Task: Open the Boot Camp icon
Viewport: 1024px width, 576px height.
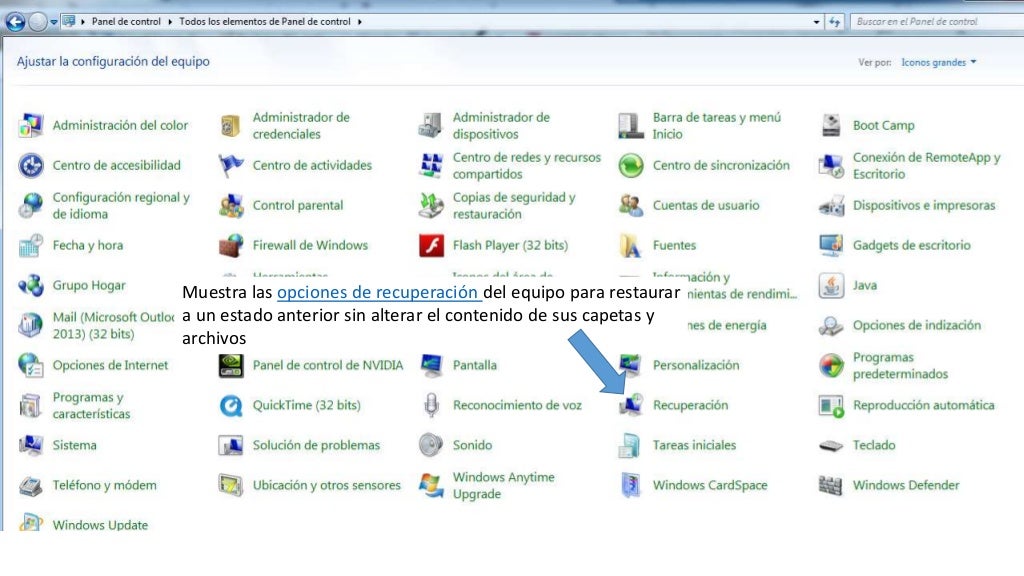Action: pos(831,125)
